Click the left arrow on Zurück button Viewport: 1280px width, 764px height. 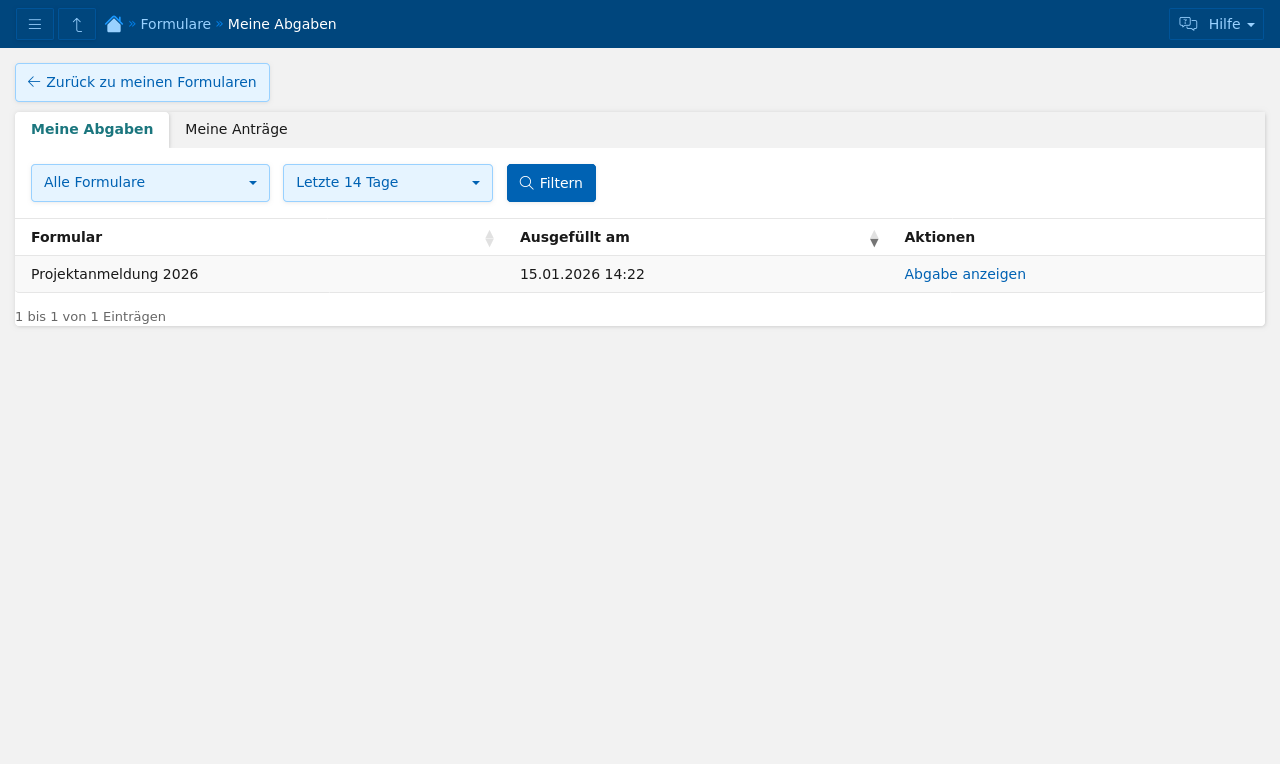click(x=34, y=82)
